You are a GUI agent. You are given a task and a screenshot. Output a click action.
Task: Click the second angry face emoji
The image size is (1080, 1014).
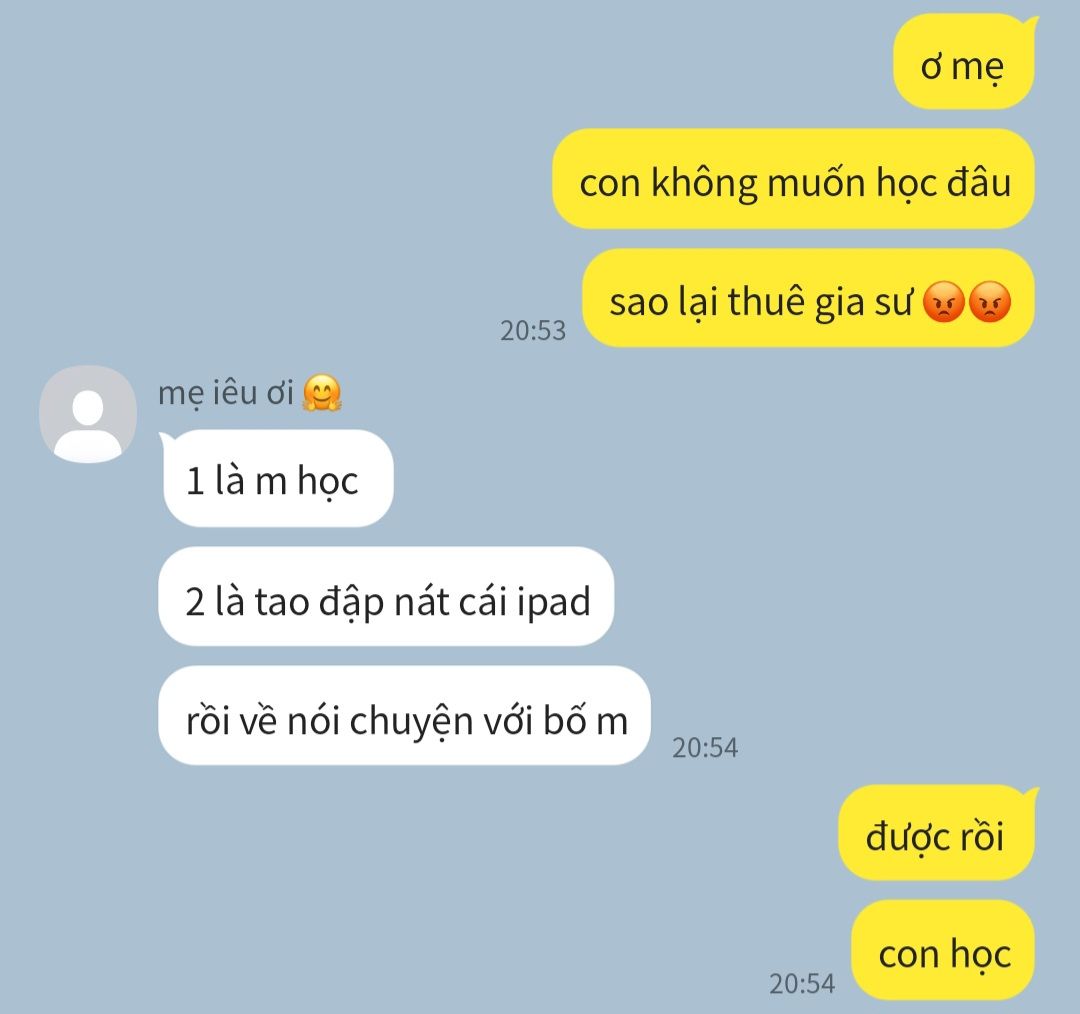[990, 302]
